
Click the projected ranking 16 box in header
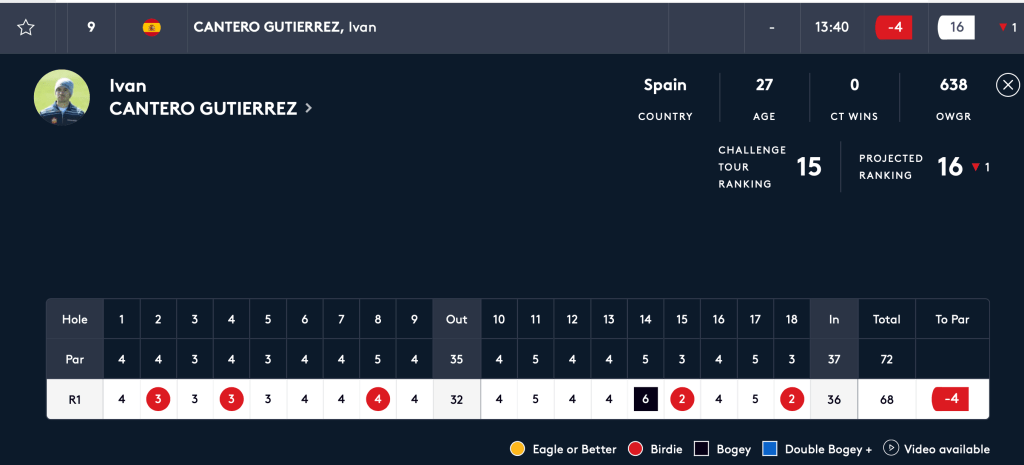pyautogui.click(x=956, y=27)
